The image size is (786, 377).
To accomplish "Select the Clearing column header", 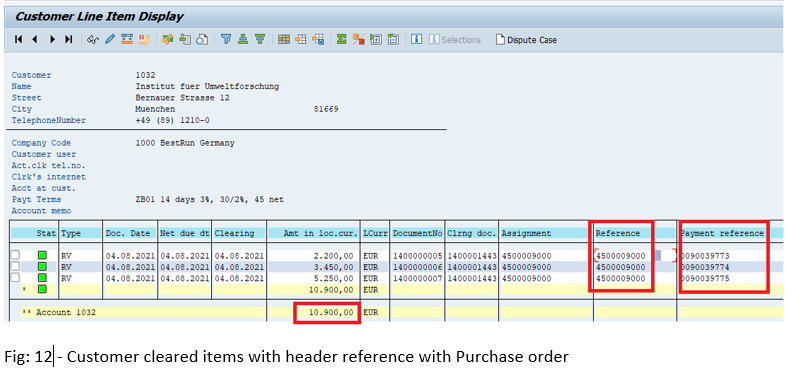I will coord(239,233).
